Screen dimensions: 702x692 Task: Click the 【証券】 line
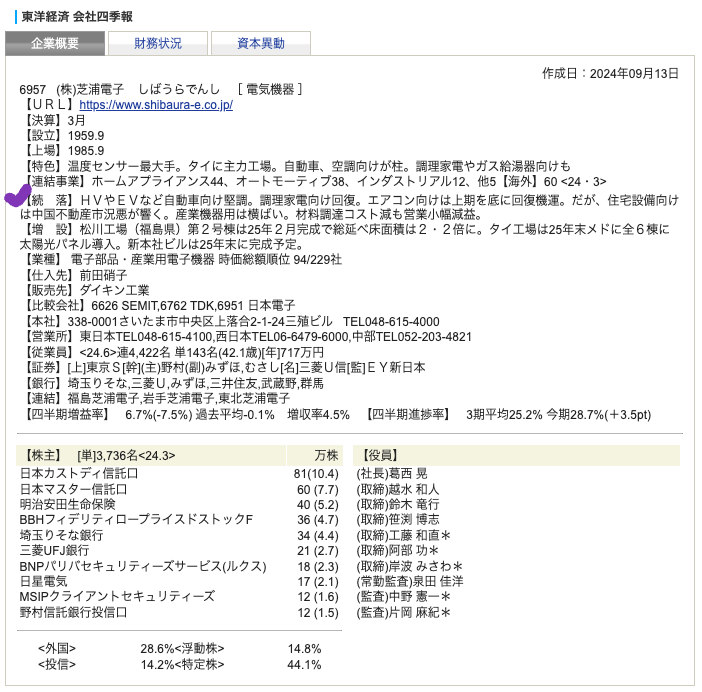tap(223, 368)
